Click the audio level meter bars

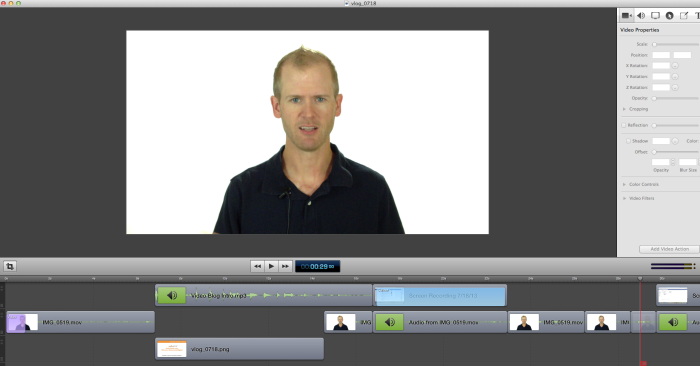(673, 266)
